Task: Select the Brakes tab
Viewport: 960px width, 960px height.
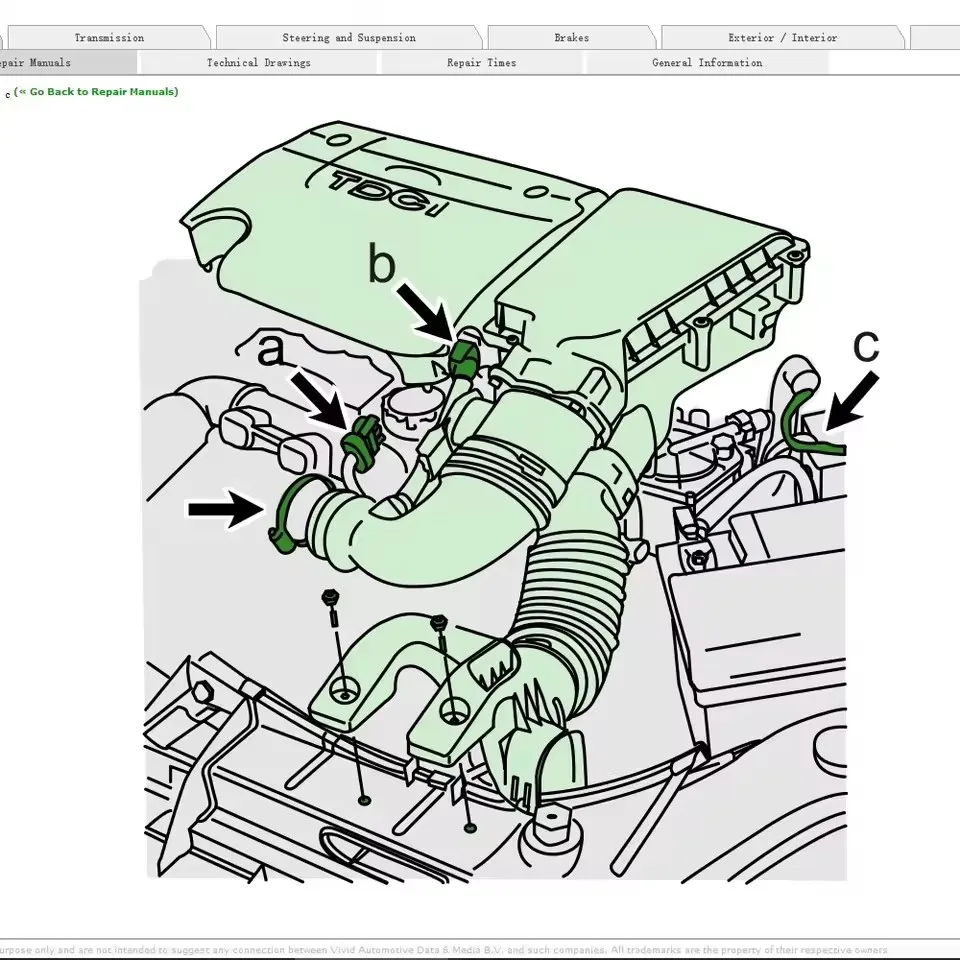Action: click(x=570, y=37)
